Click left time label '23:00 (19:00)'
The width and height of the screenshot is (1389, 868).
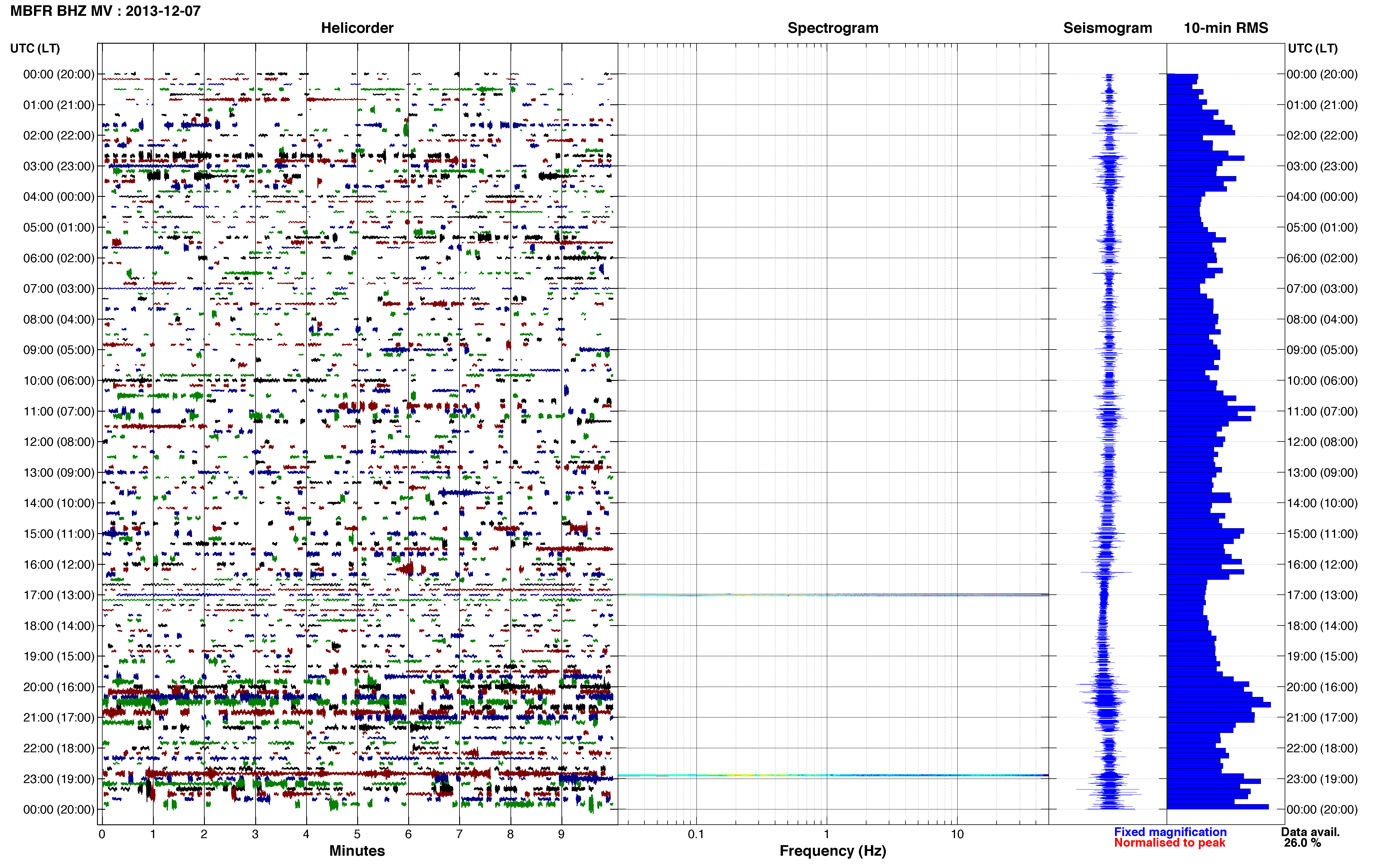[x=59, y=779]
